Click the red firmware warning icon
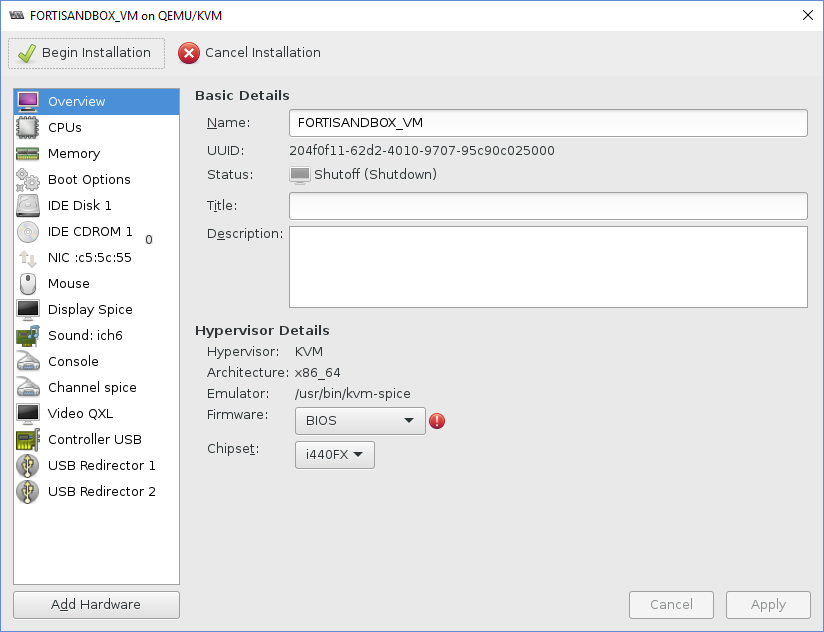Image resolution: width=824 pixels, height=632 pixels. point(437,421)
